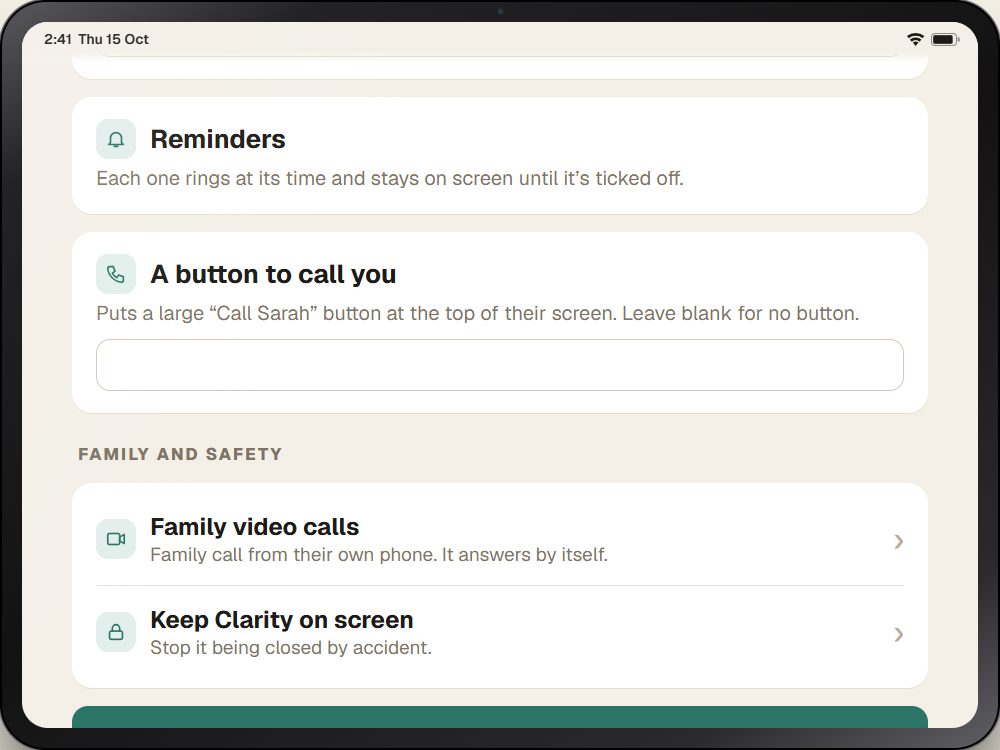Click the phone icon beside 'A button to call you'

point(116,274)
